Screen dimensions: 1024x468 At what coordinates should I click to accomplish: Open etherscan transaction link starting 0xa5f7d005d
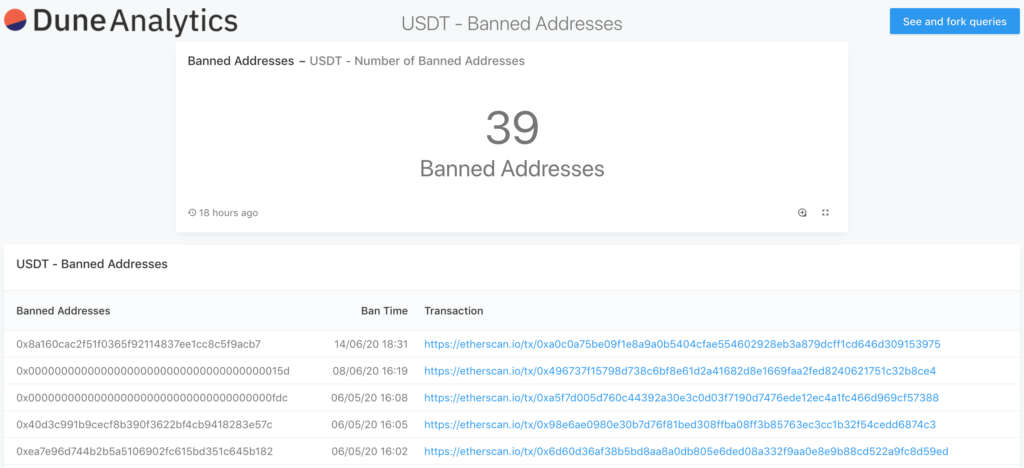coord(681,398)
